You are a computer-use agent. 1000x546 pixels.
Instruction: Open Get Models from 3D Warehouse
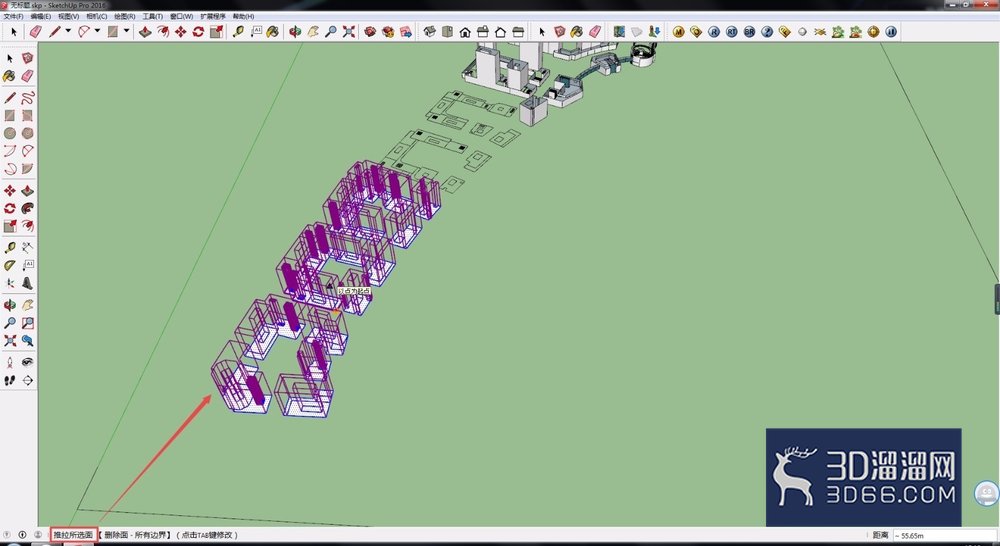(x=371, y=31)
